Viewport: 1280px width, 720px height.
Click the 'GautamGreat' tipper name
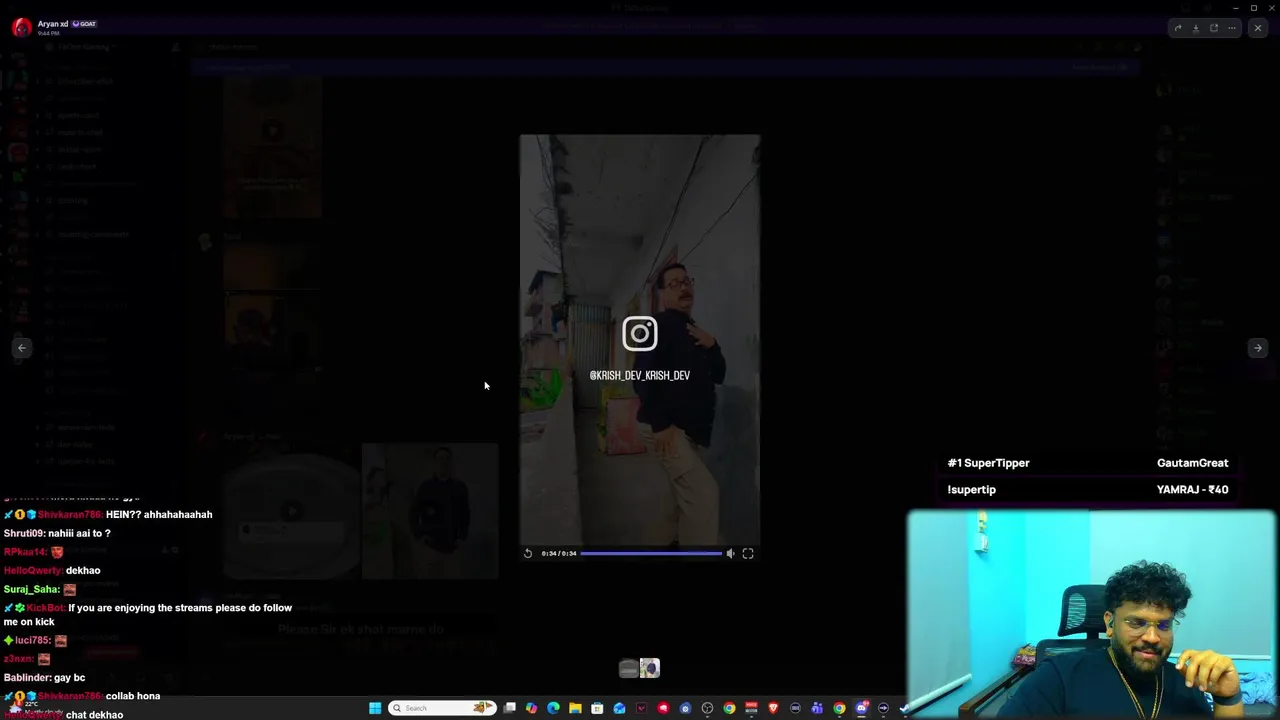tap(1193, 463)
